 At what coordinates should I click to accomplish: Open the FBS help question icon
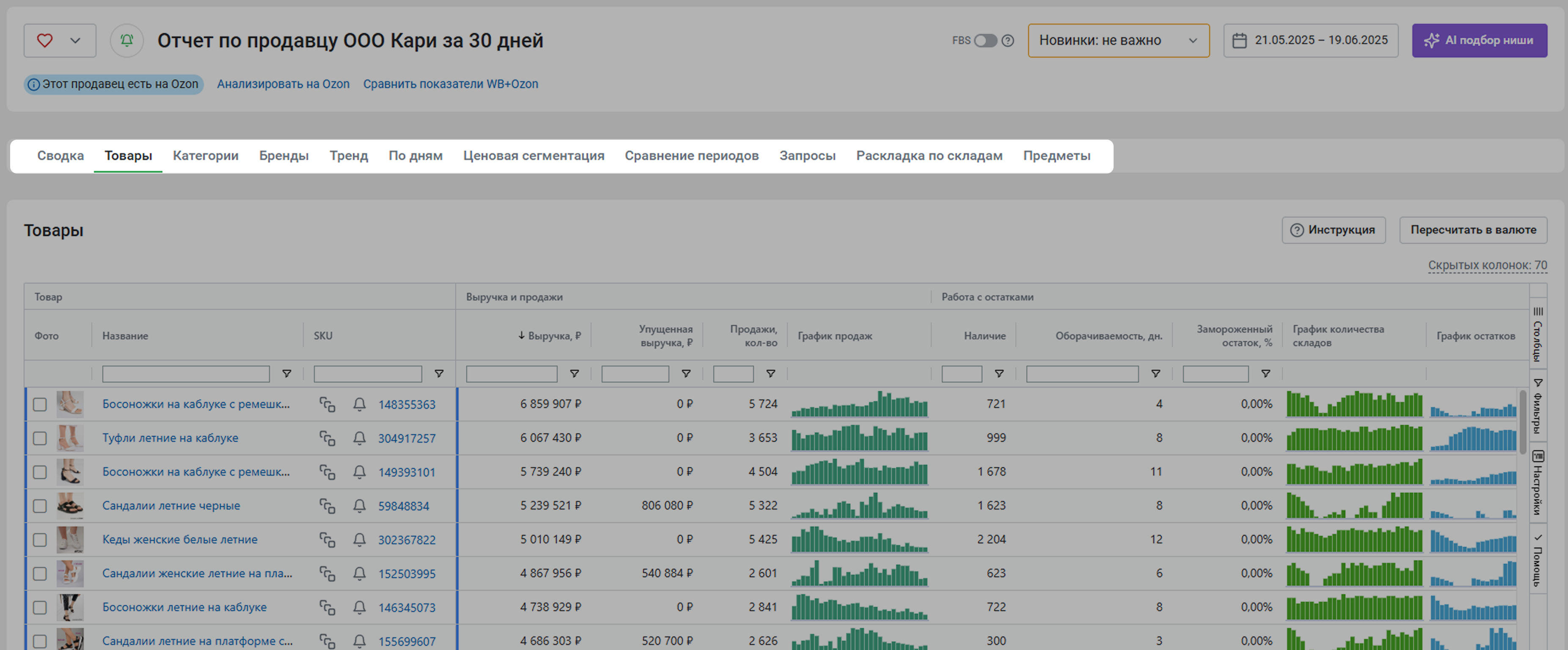tap(1008, 40)
